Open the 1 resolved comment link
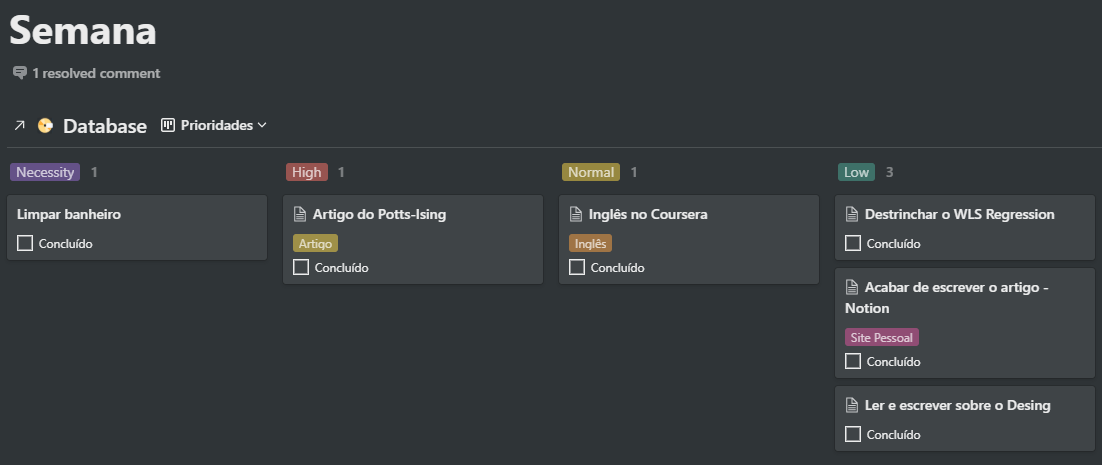Viewport: 1102px width, 465px height. coord(96,73)
